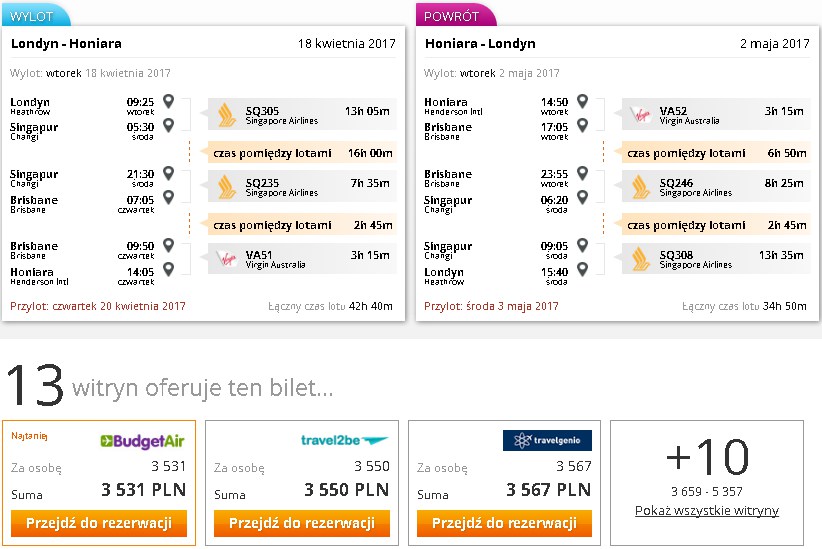This screenshot has width=822, height=549.
Task: Go to reservation on travelgenio for 3 567 PLN
Action: [504, 523]
